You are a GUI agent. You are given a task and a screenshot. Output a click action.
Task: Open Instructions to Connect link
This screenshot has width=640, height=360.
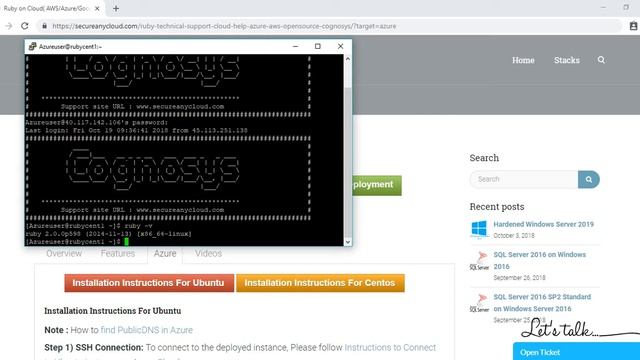point(390,347)
